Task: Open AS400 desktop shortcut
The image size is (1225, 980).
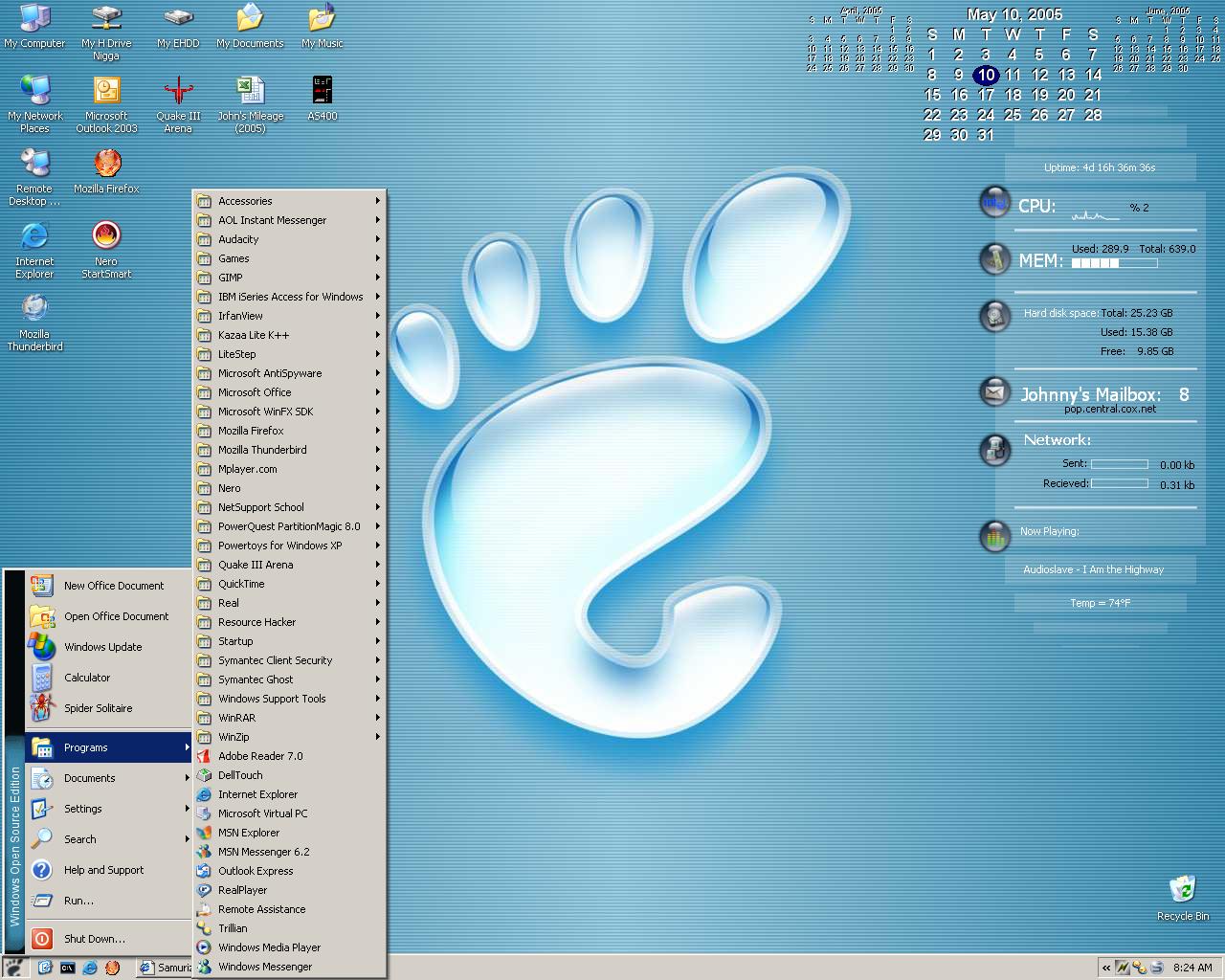Action: point(323,99)
